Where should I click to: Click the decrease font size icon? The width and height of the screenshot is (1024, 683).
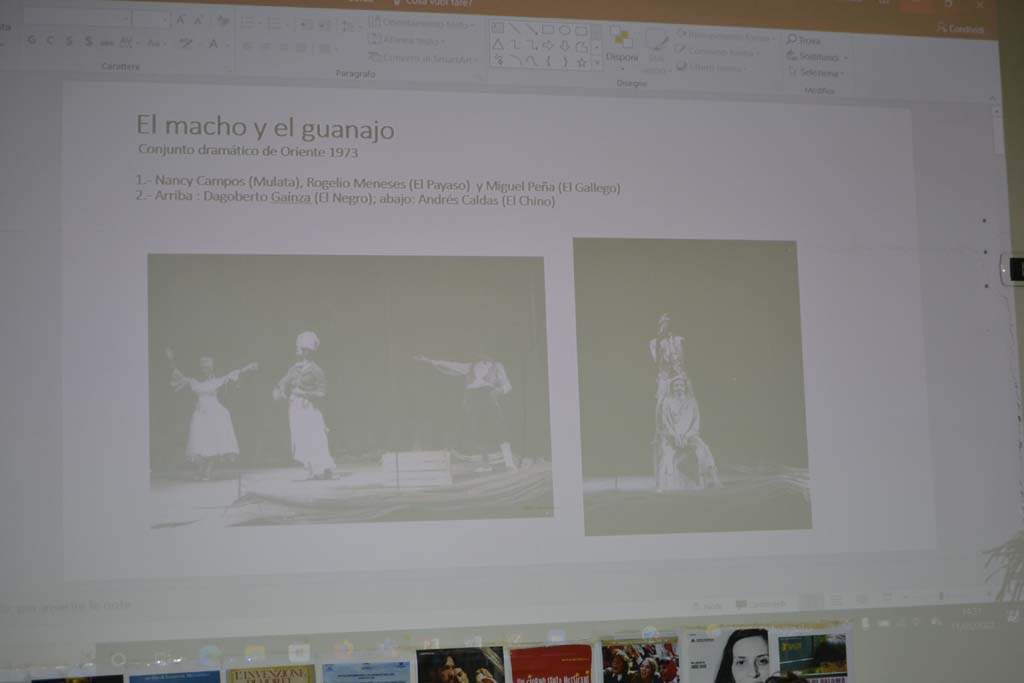(199, 20)
